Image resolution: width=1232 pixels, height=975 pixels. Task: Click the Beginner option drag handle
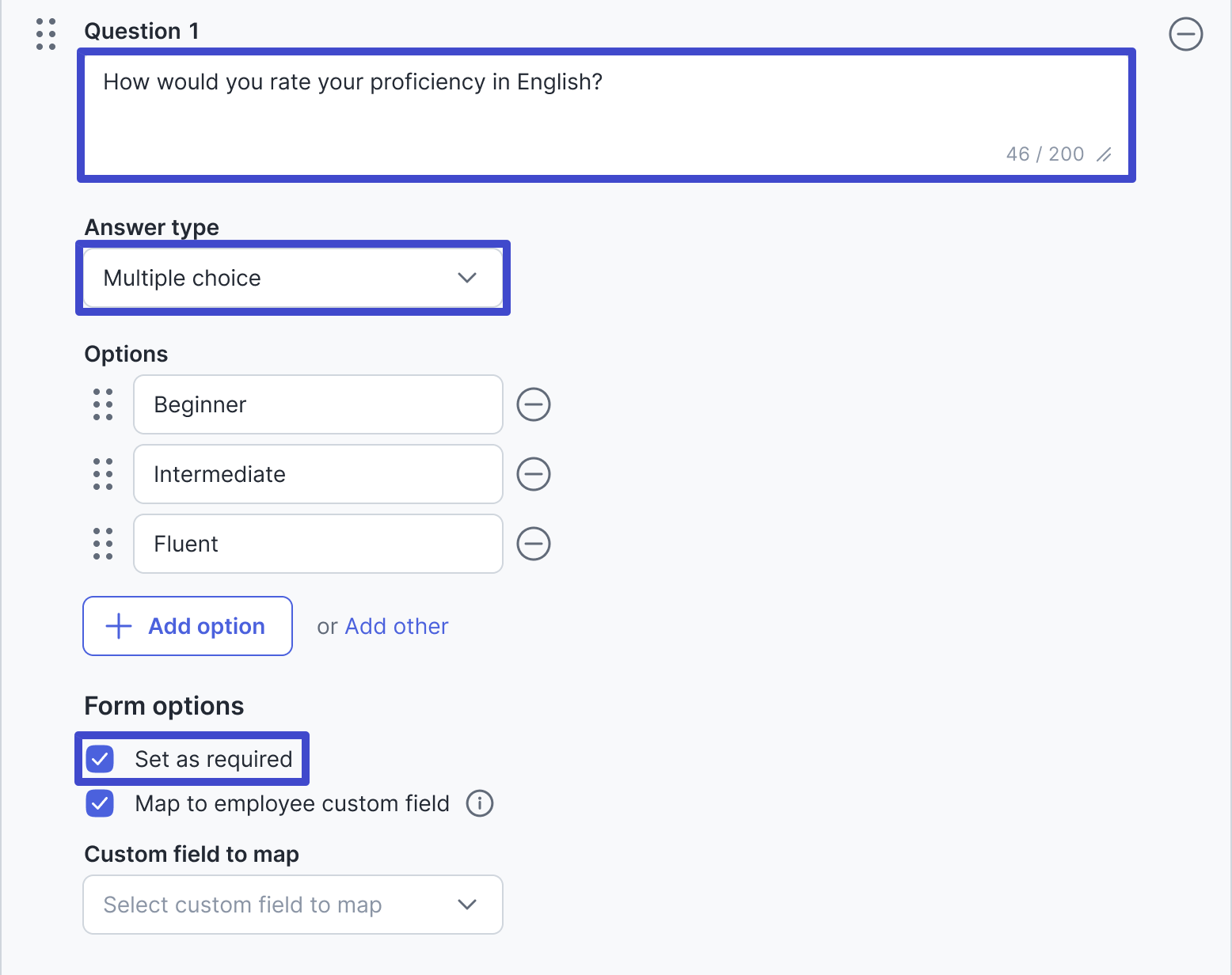coord(103,404)
